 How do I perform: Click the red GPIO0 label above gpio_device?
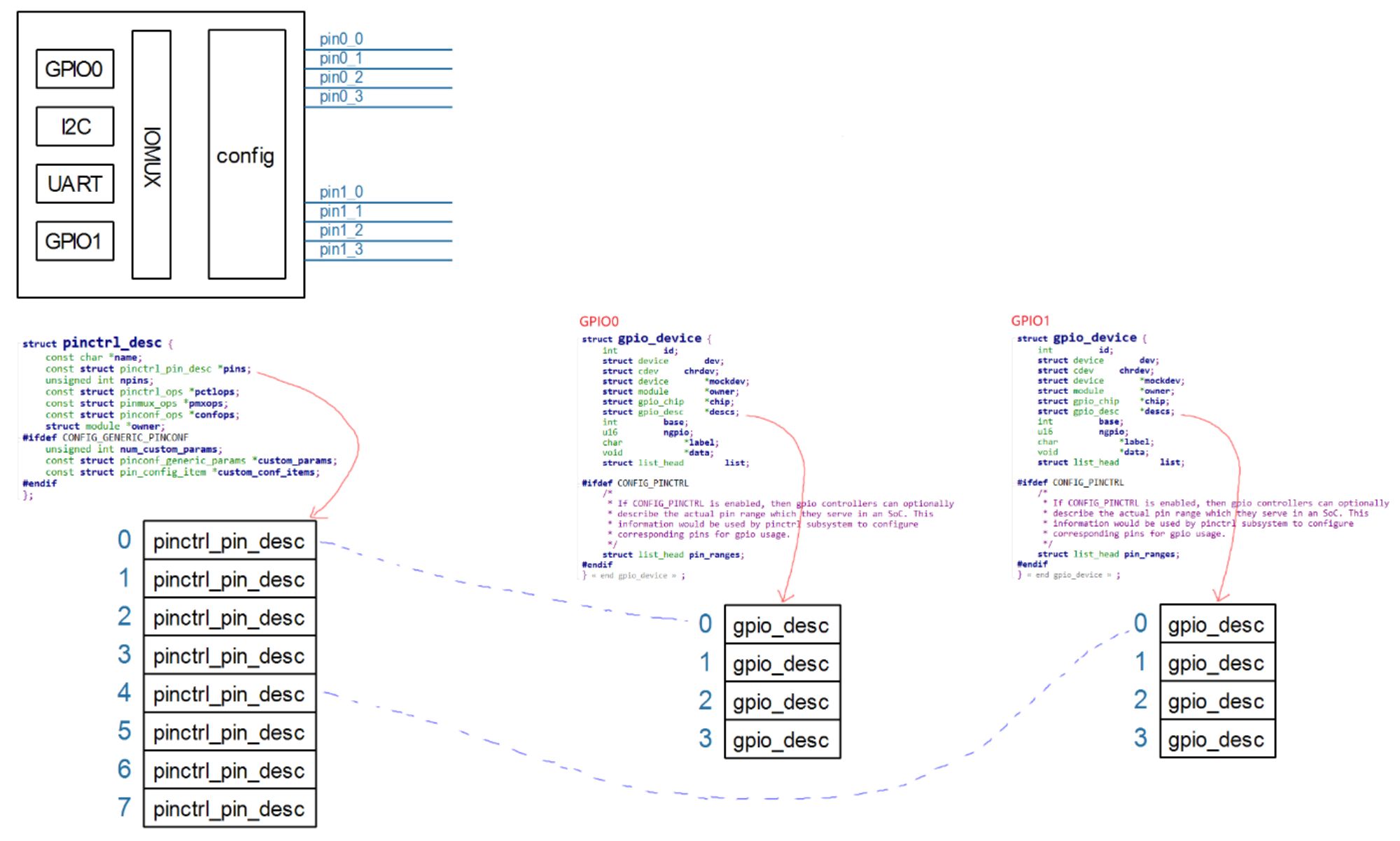(x=598, y=321)
